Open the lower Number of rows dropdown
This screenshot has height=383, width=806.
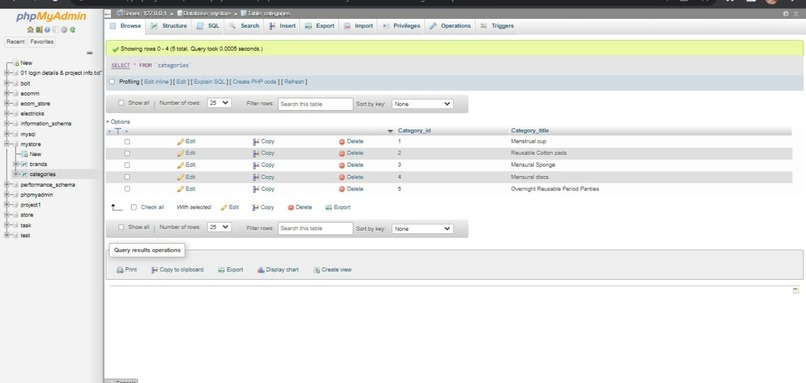point(219,227)
